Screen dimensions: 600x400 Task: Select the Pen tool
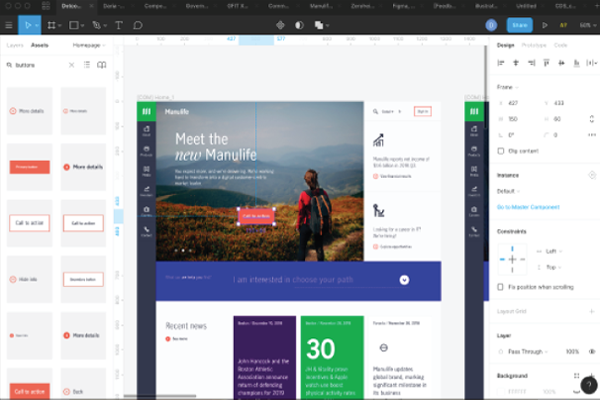coord(96,25)
